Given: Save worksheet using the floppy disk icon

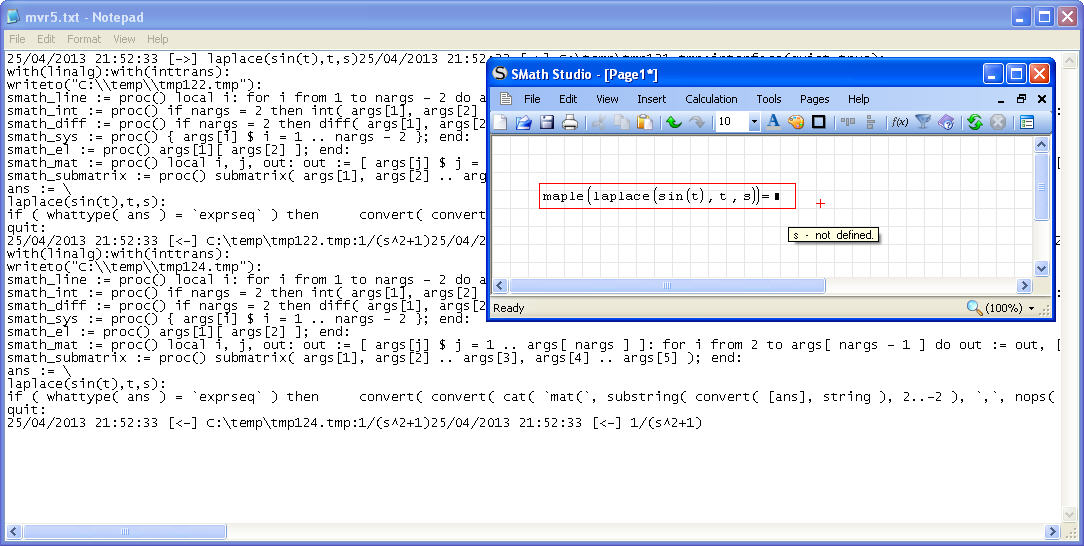Looking at the screenshot, I should (x=546, y=122).
